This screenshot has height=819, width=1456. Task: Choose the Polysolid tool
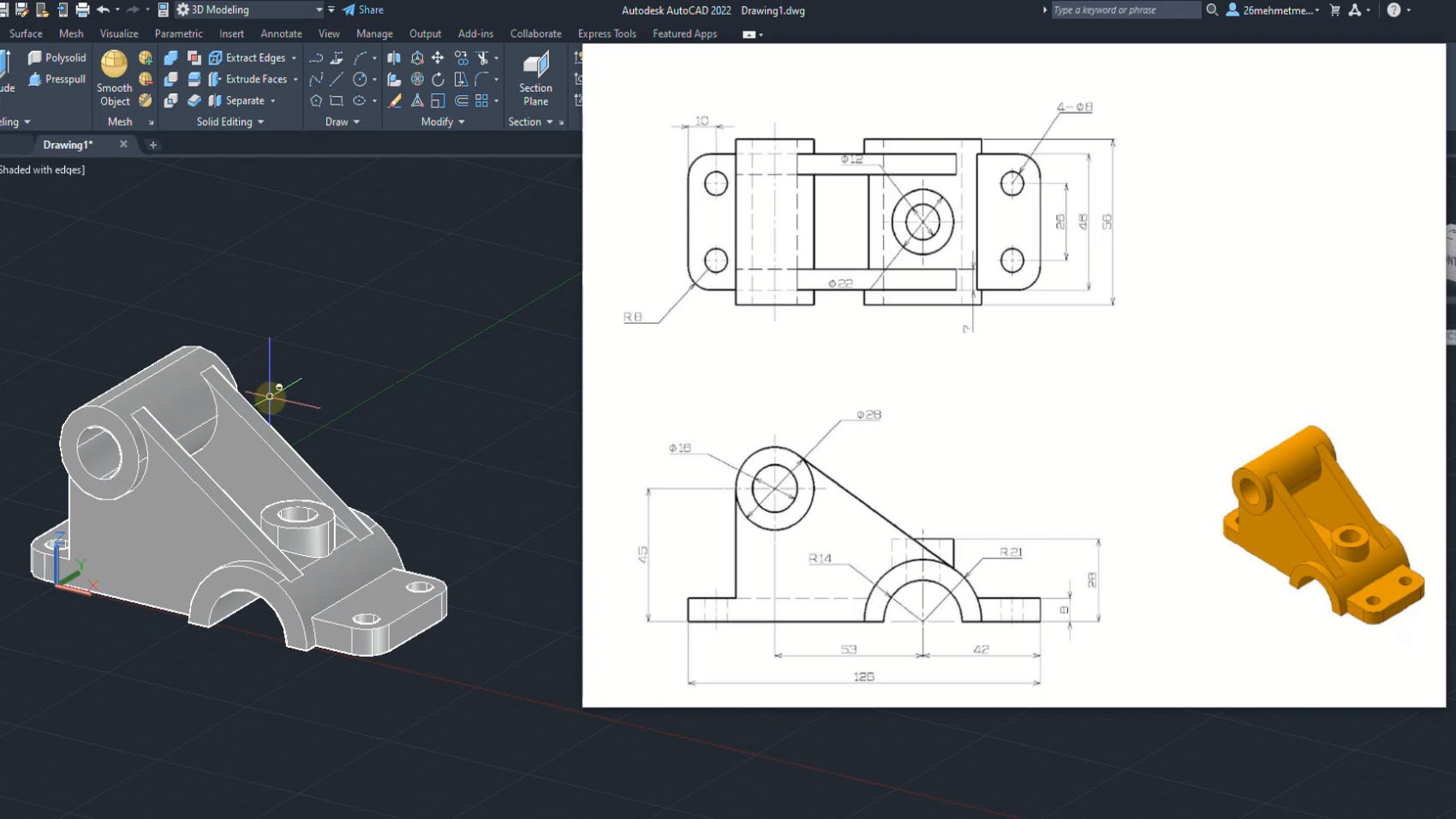[57, 57]
